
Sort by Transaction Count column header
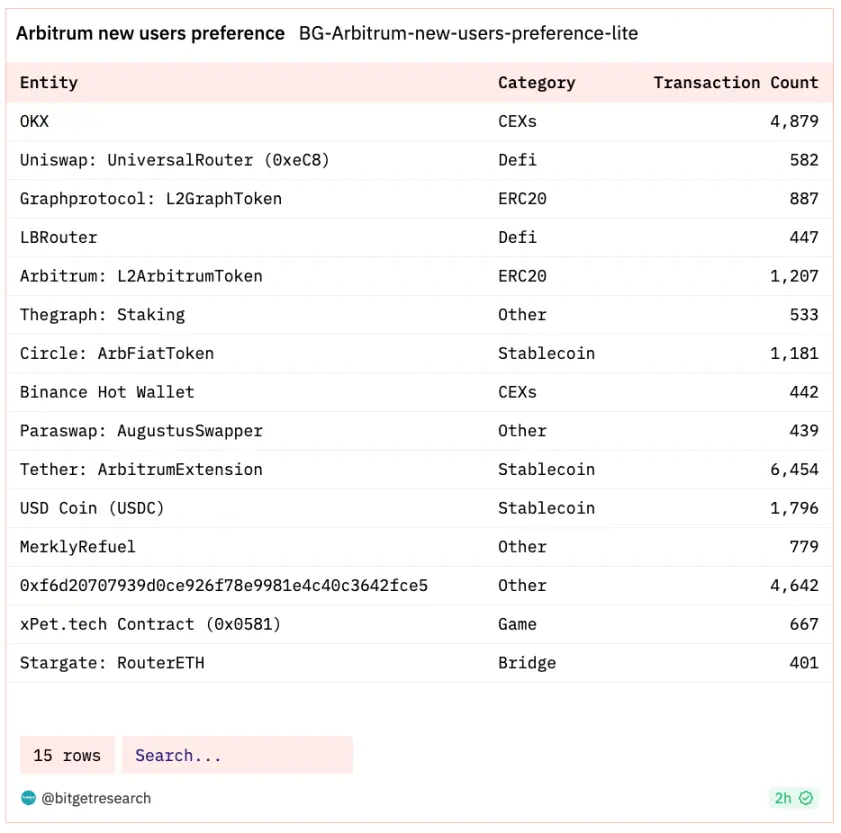(x=735, y=83)
